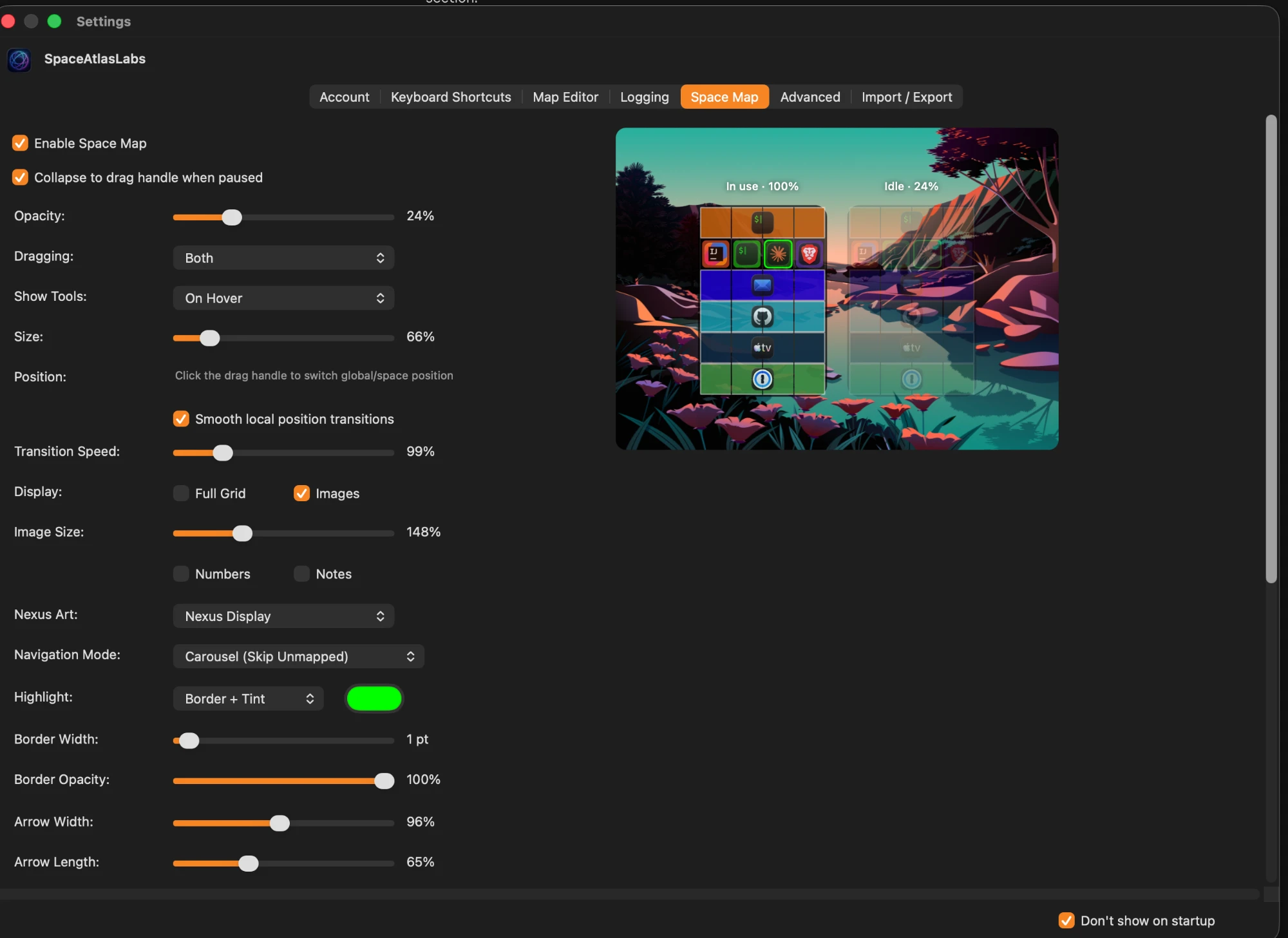Image resolution: width=1288 pixels, height=938 pixels.
Task: Open the Highlight Border + Tint dropdown
Action: [248, 699]
